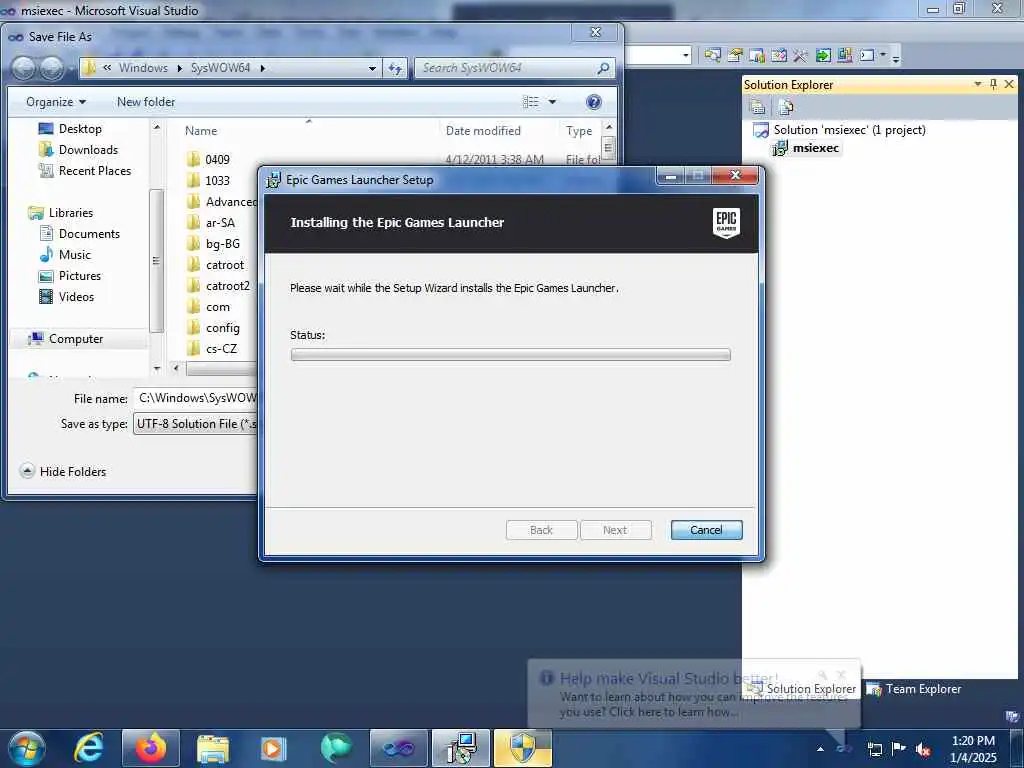
Task: Click the first Visual Studio toolbar icon beside the combo box
Action: coord(712,56)
